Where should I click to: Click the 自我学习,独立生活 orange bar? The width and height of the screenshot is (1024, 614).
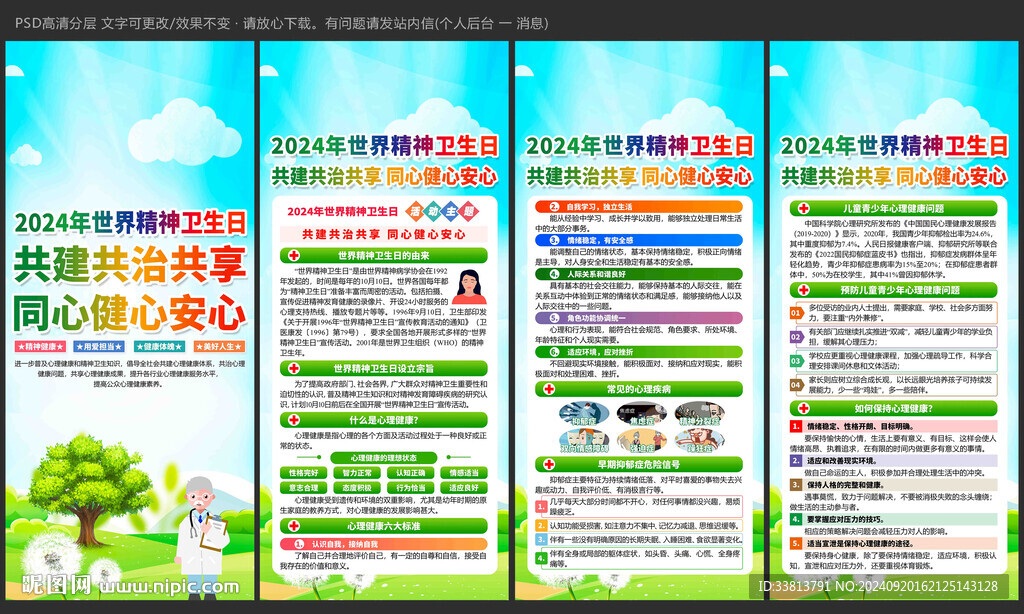[x=639, y=206]
